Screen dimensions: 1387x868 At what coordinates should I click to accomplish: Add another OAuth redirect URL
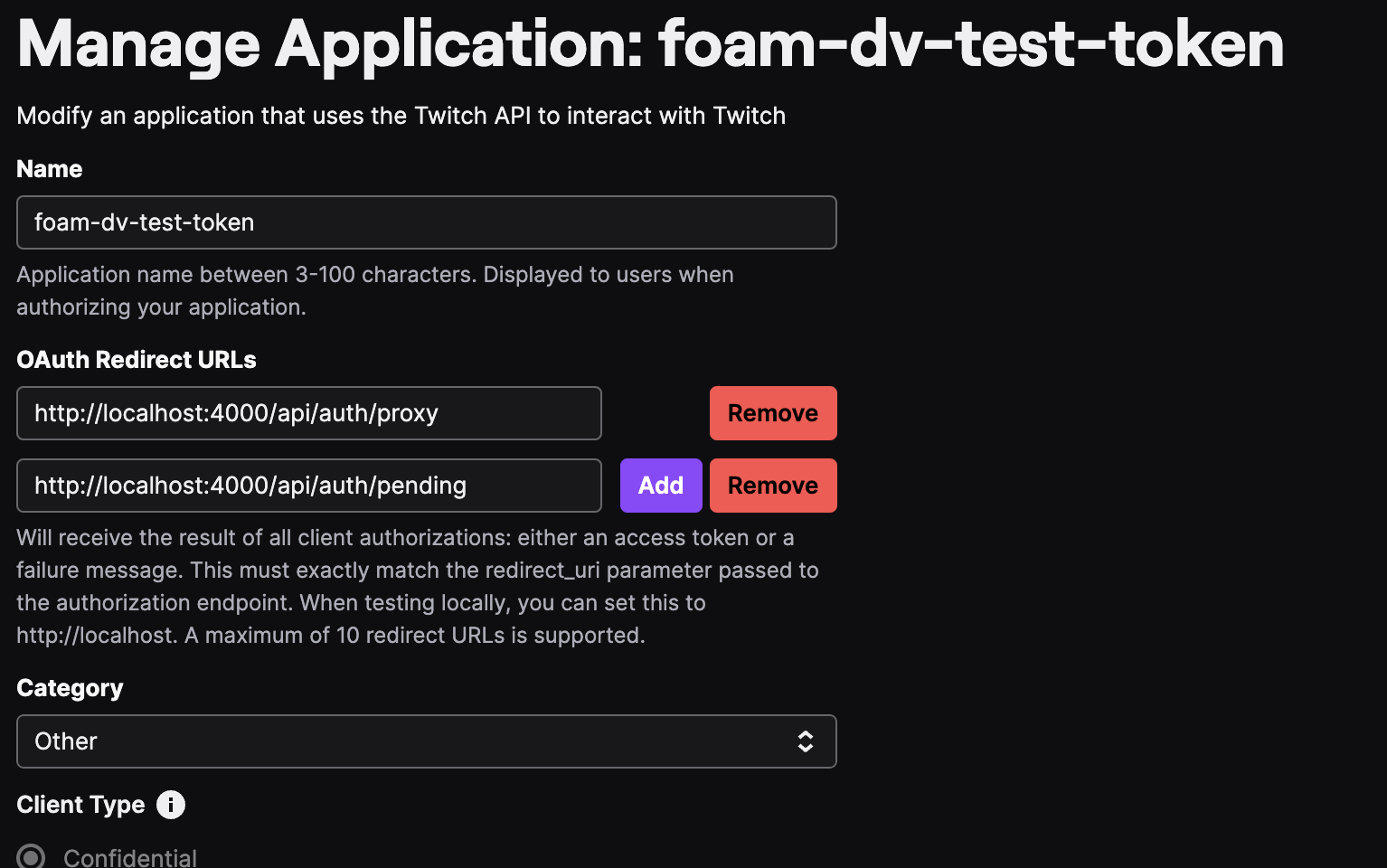(x=661, y=486)
